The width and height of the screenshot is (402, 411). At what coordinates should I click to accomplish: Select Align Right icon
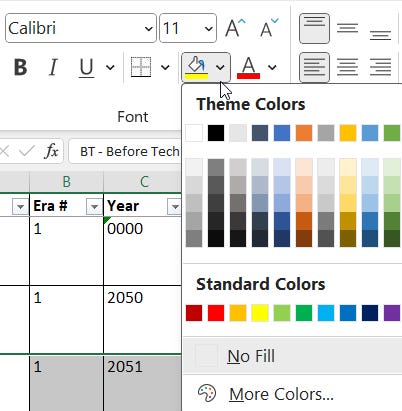point(380,67)
